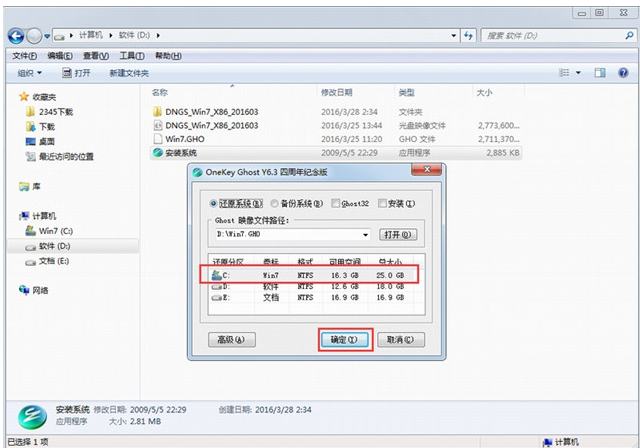The width and height of the screenshot is (640, 448).
Task: Open the 组织 dropdown in toolbar
Action: coord(30,73)
